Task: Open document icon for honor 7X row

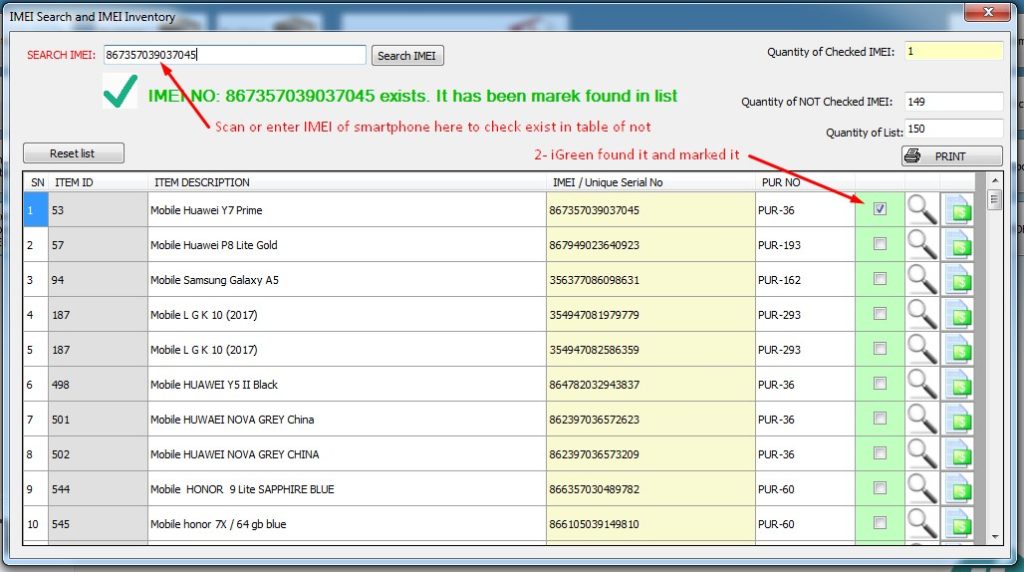Action: (x=958, y=524)
